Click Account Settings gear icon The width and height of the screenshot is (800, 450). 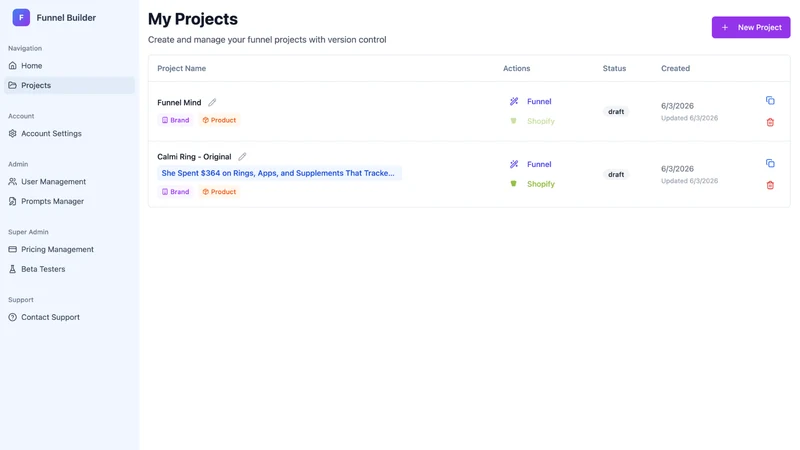pos(13,133)
